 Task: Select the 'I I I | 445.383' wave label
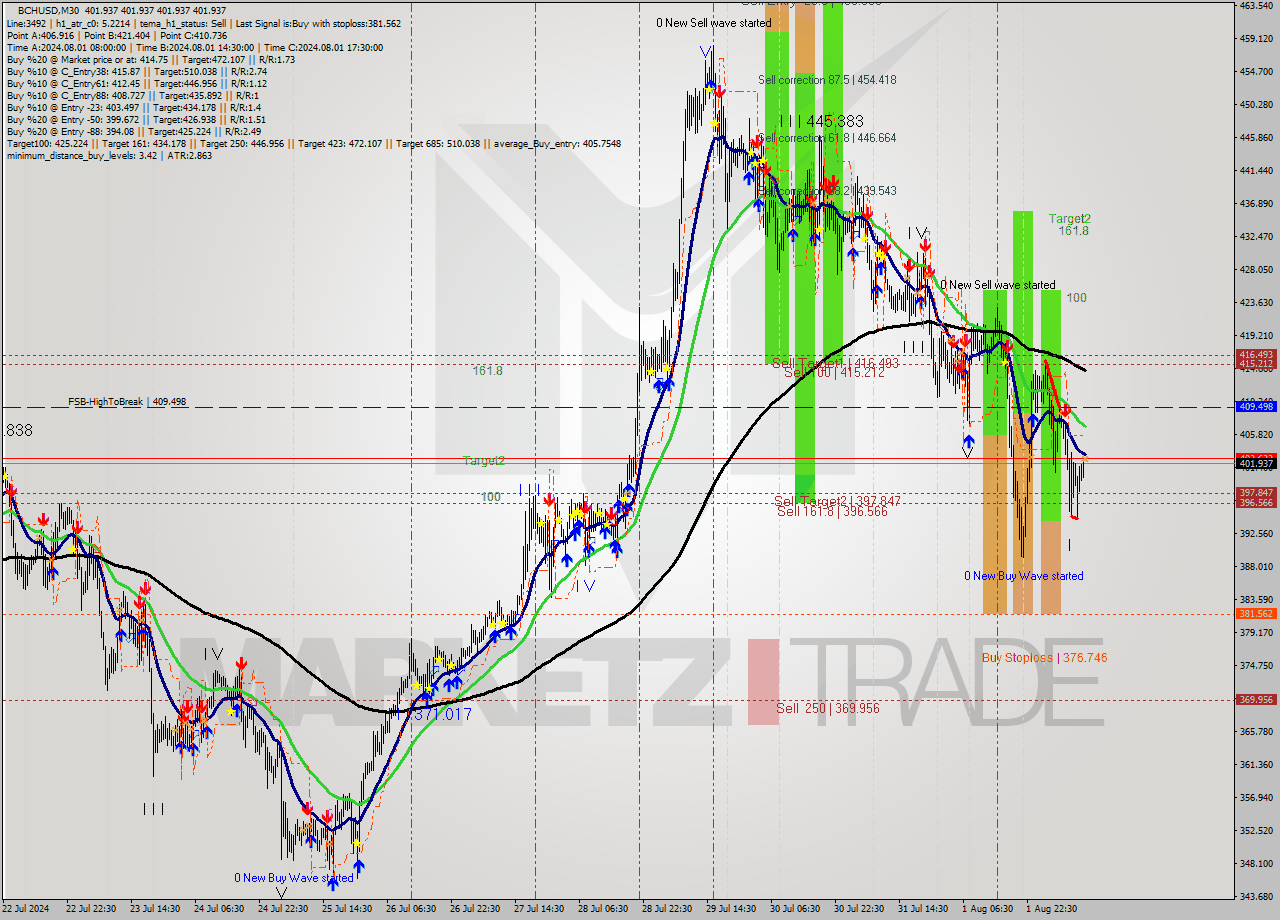pos(821,121)
